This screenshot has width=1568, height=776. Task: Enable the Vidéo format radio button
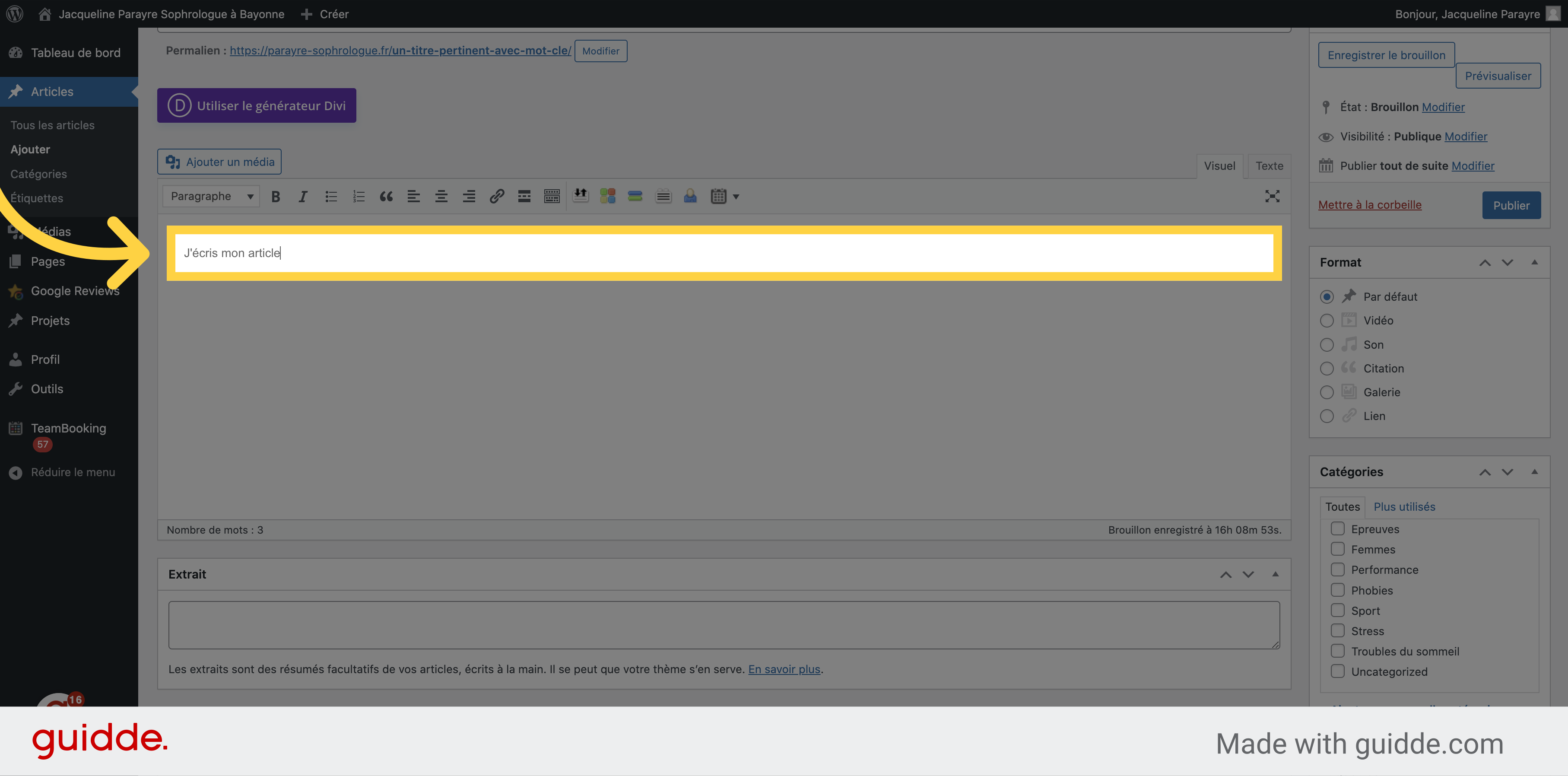pyautogui.click(x=1327, y=320)
